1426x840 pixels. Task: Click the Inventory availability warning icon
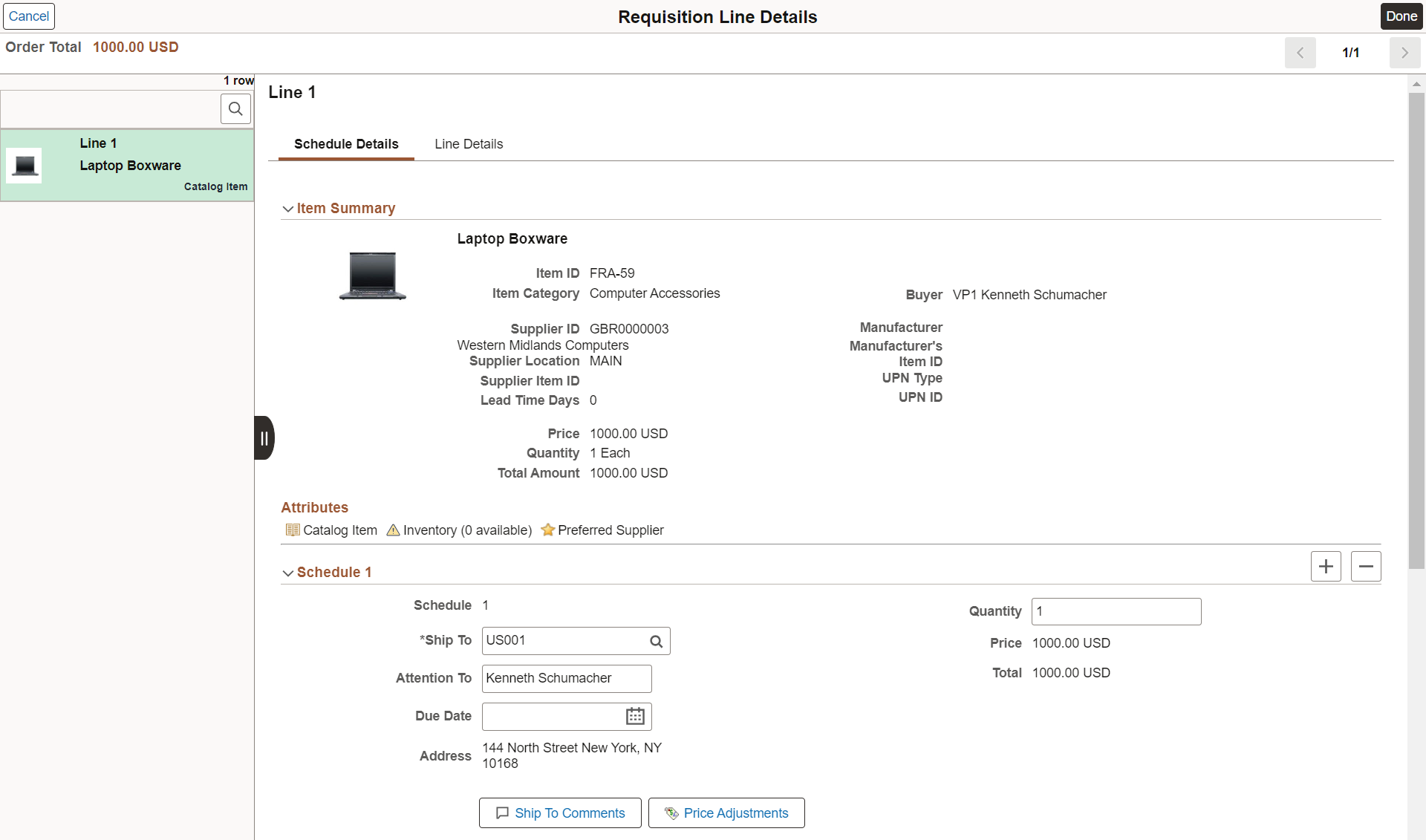393,530
